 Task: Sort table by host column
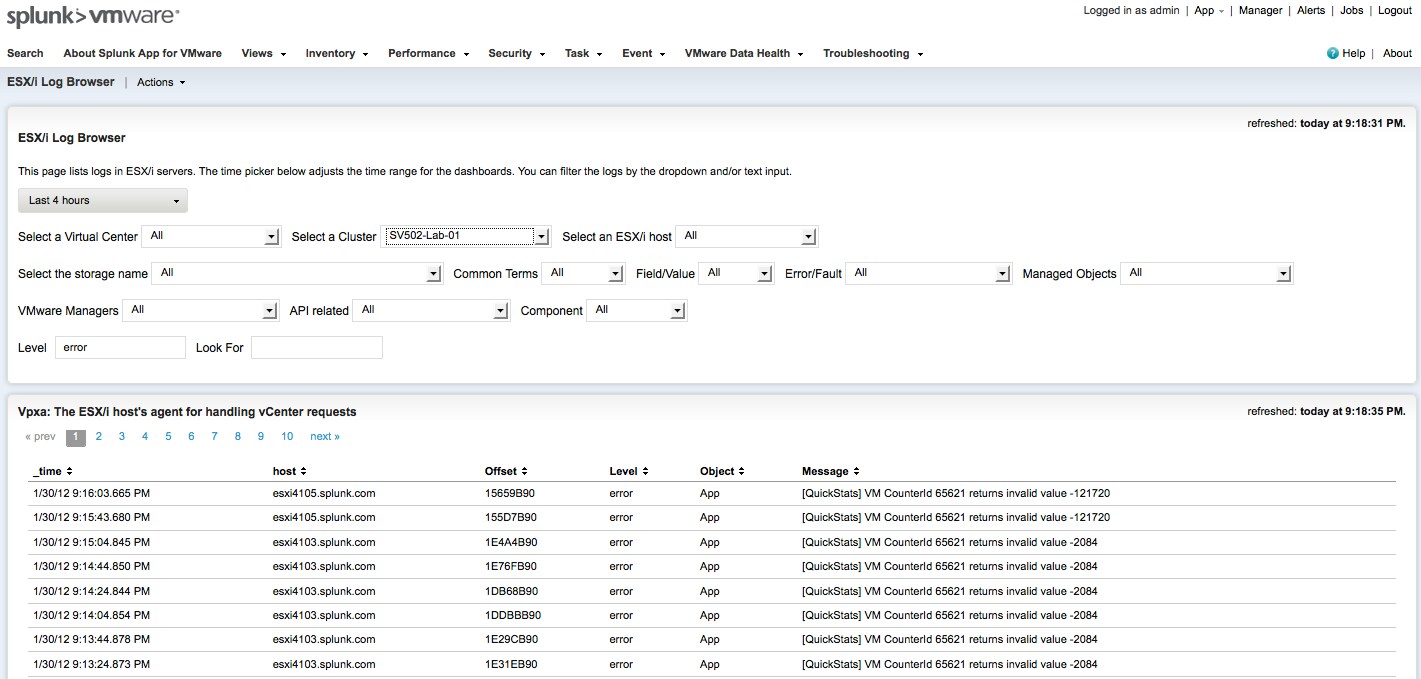pos(289,471)
